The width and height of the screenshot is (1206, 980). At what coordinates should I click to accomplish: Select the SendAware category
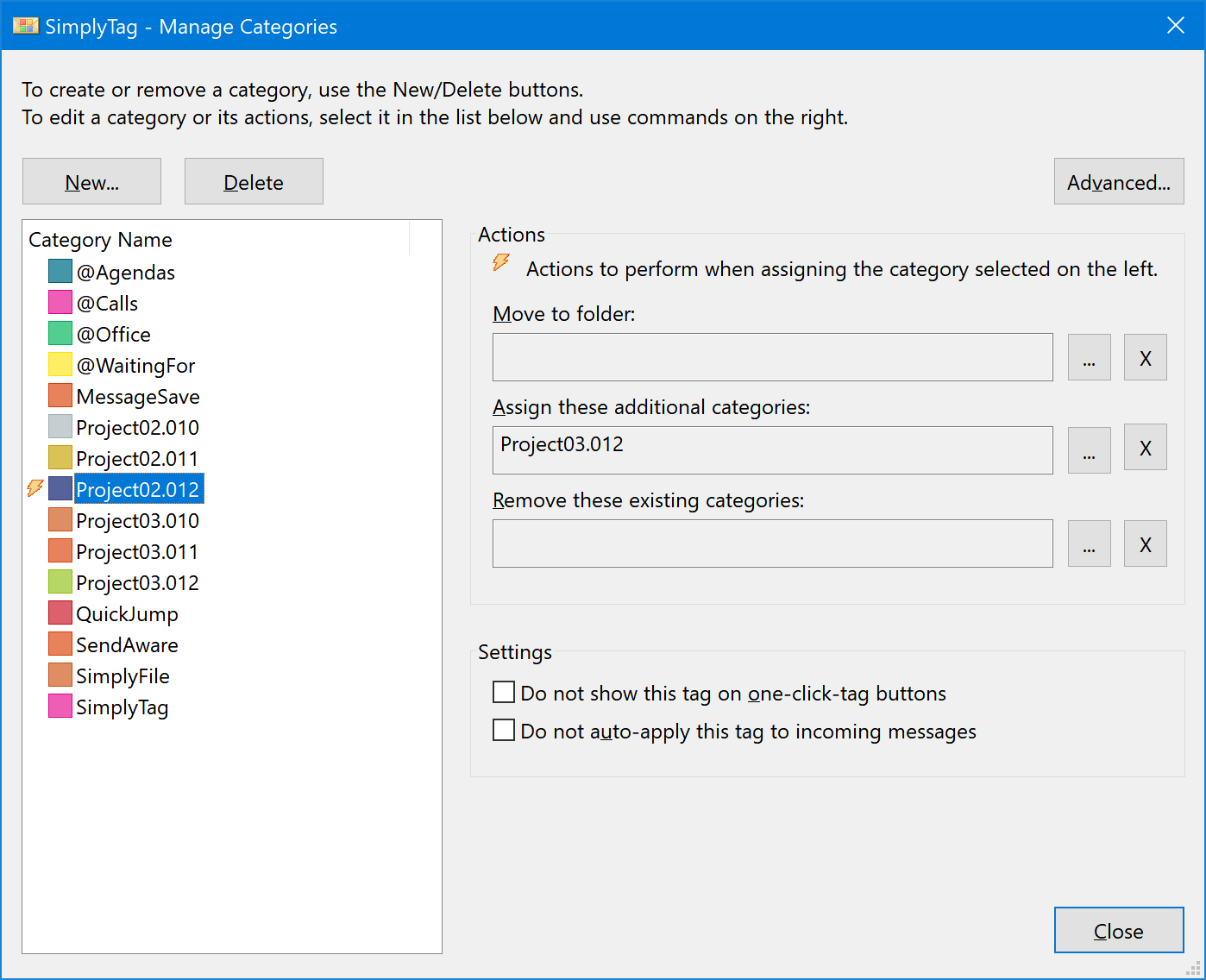127,645
